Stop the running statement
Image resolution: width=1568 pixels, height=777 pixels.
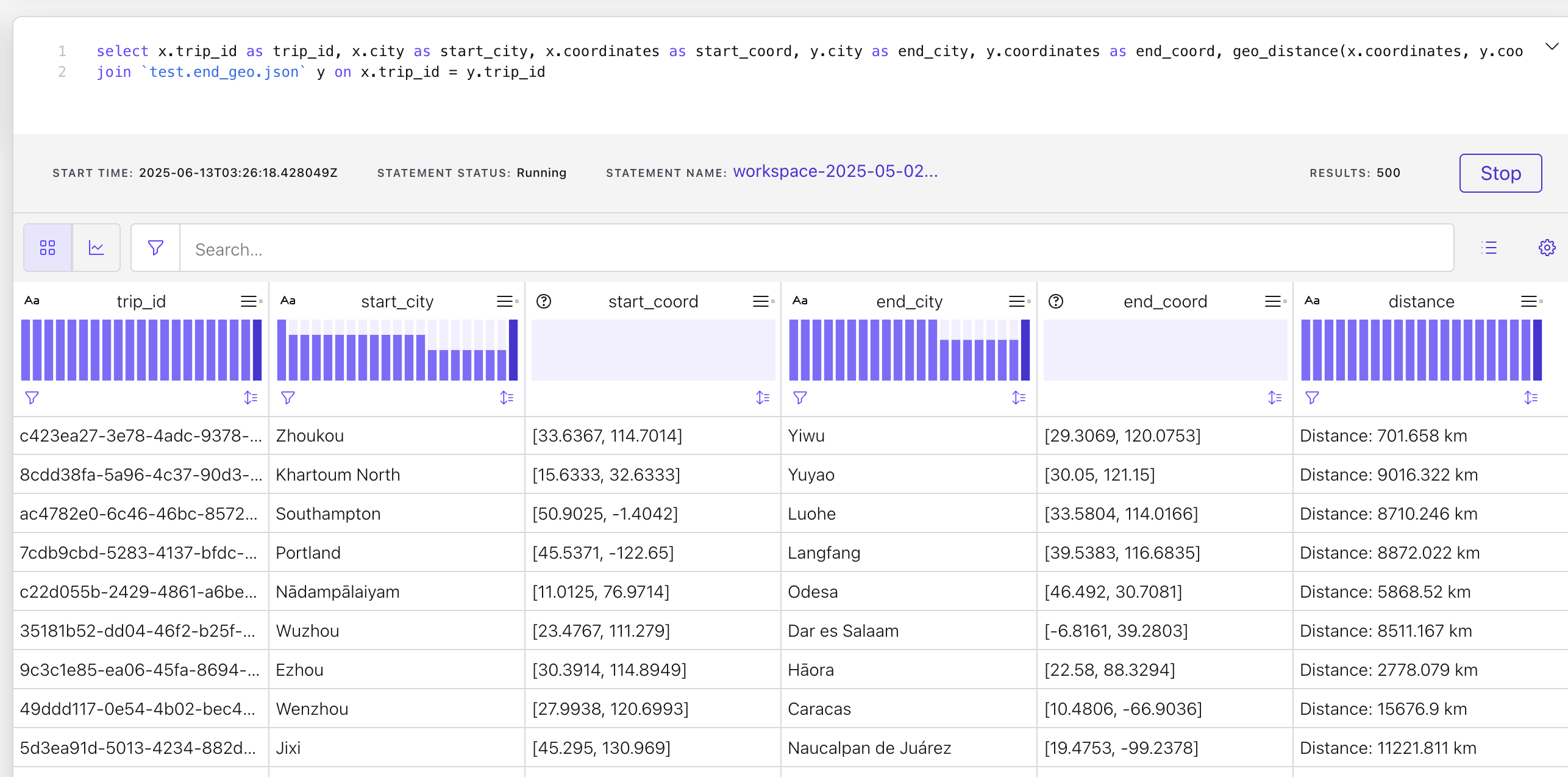[x=1500, y=173]
